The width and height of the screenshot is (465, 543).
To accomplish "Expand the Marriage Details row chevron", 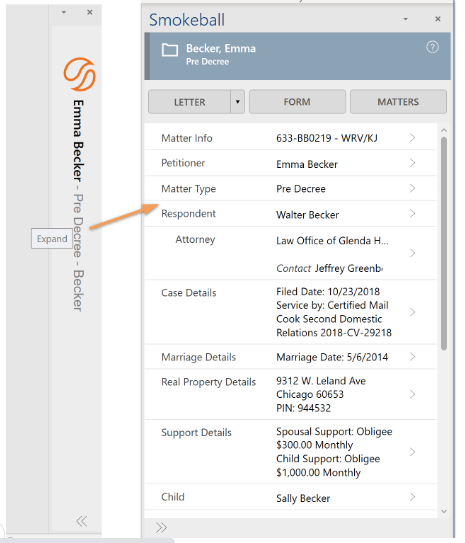I will pyautogui.click(x=412, y=357).
